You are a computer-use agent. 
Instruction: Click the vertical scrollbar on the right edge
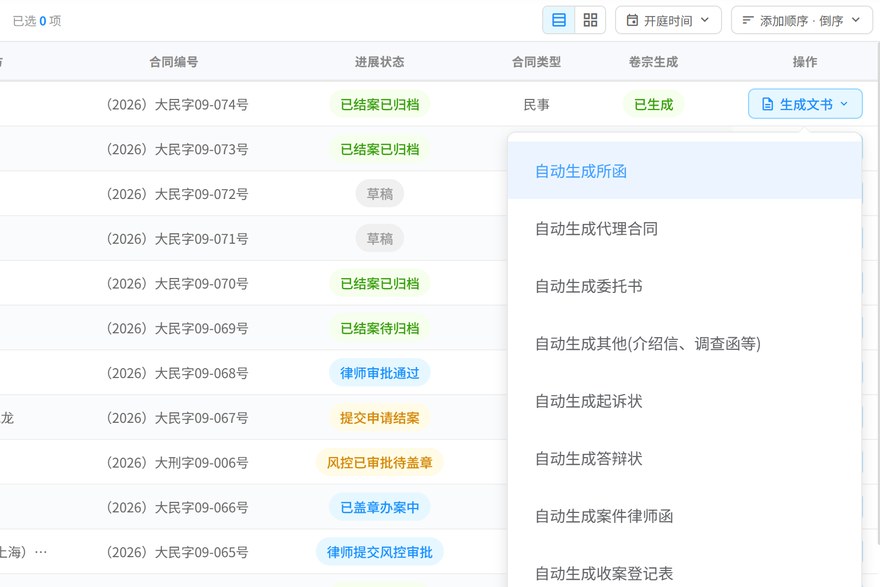click(x=877, y=292)
